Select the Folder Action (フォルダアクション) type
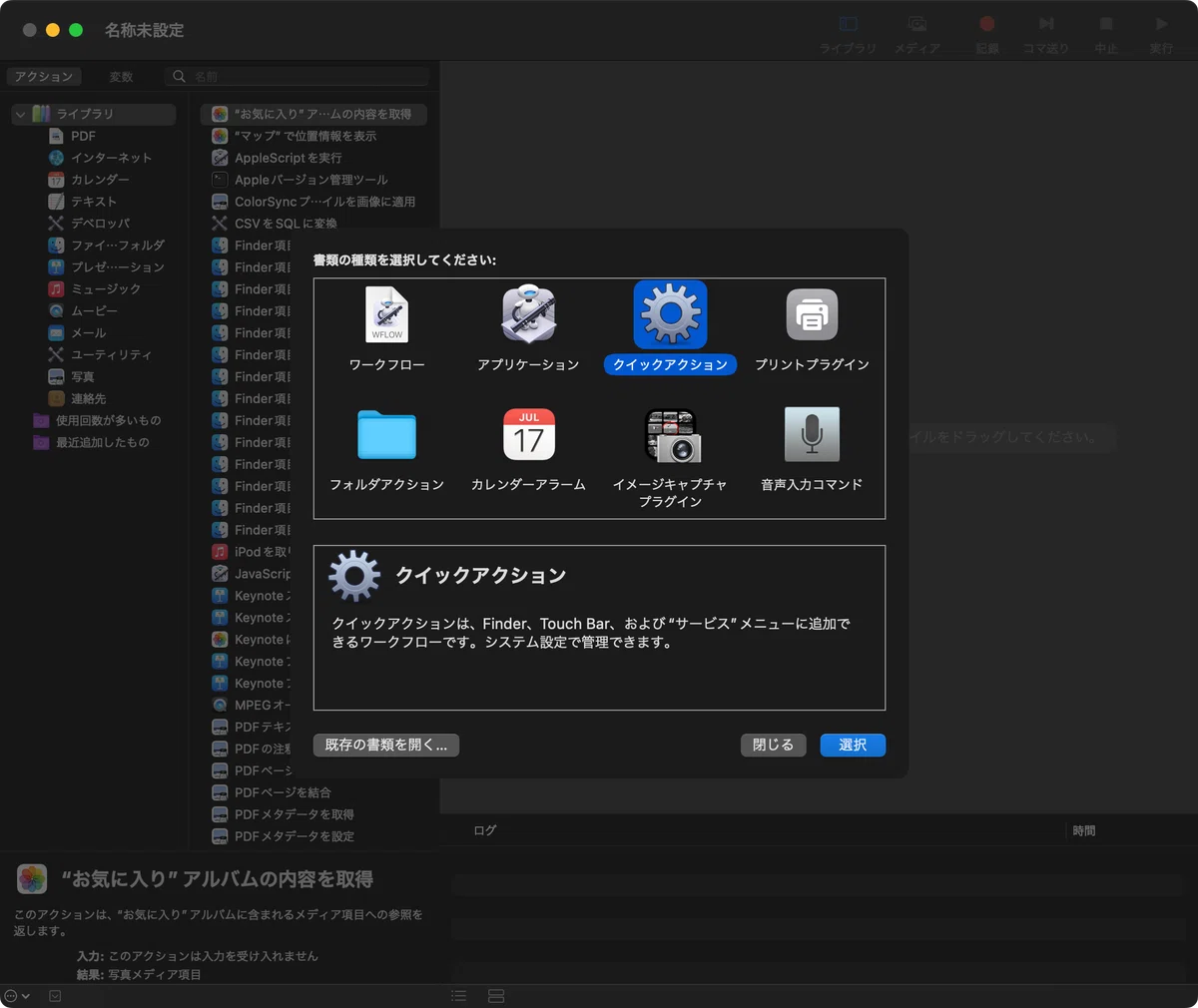 click(386, 449)
